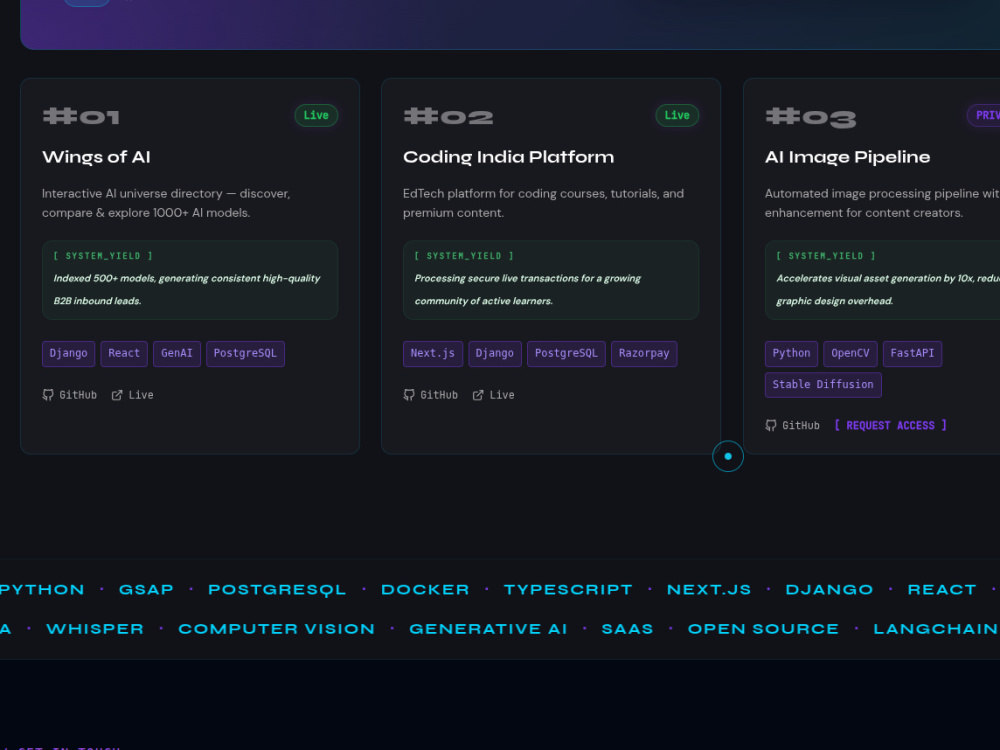1000x750 pixels.
Task: Click the Next.js tag on Coding India card
Action: [433, 353]
